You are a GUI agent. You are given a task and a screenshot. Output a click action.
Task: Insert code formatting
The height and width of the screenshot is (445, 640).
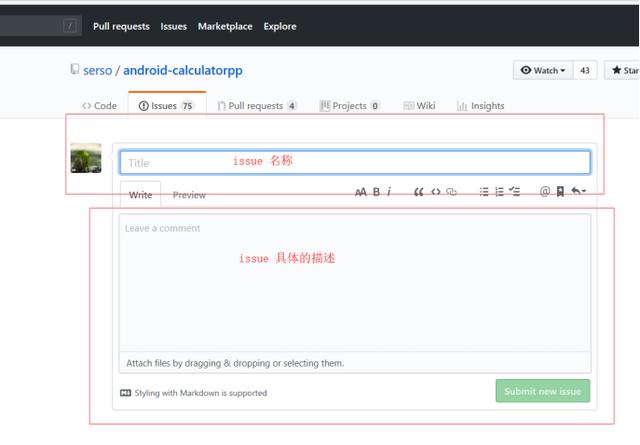point(436,192)
